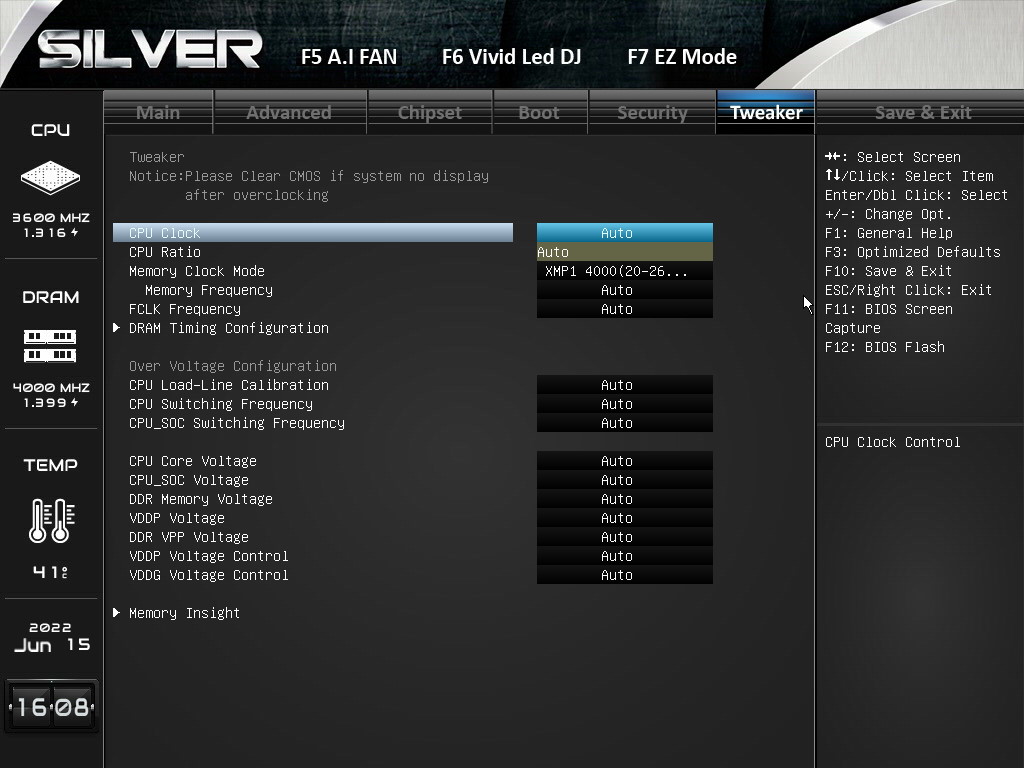Open CPU Load-Line Calibration value dropdown

point(624,385)
